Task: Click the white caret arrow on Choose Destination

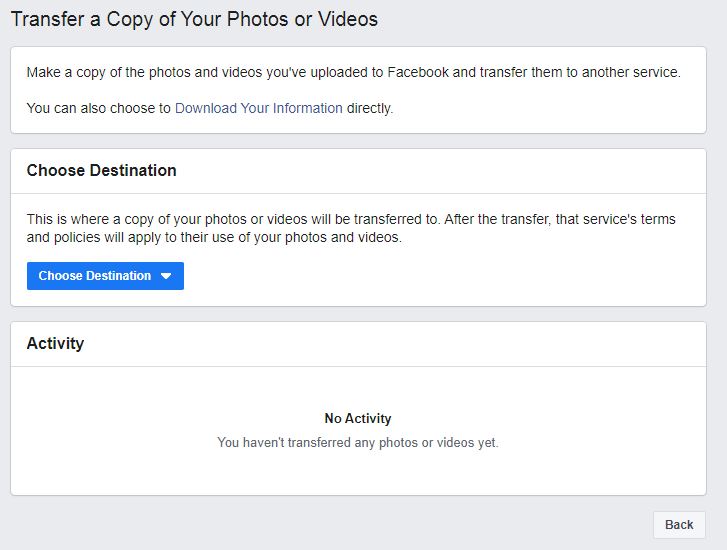Action: [166, 276]
